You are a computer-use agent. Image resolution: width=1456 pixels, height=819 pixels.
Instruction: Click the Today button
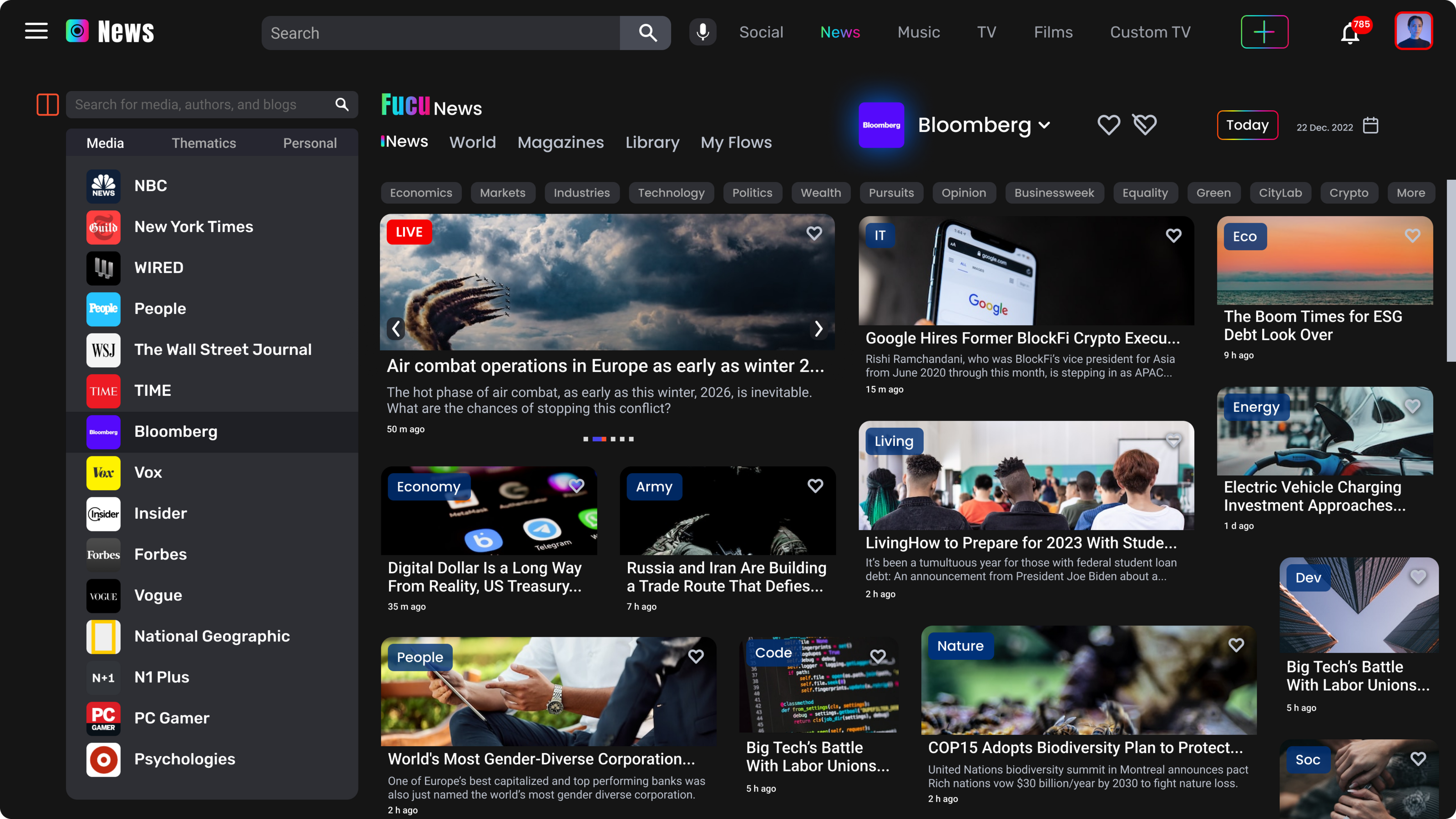[x=1247, y=125]
